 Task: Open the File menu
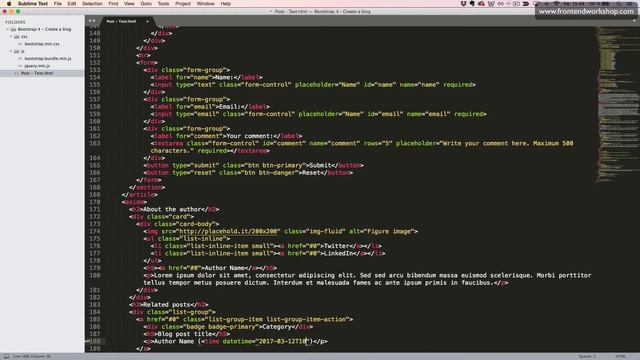coord(58,4)
